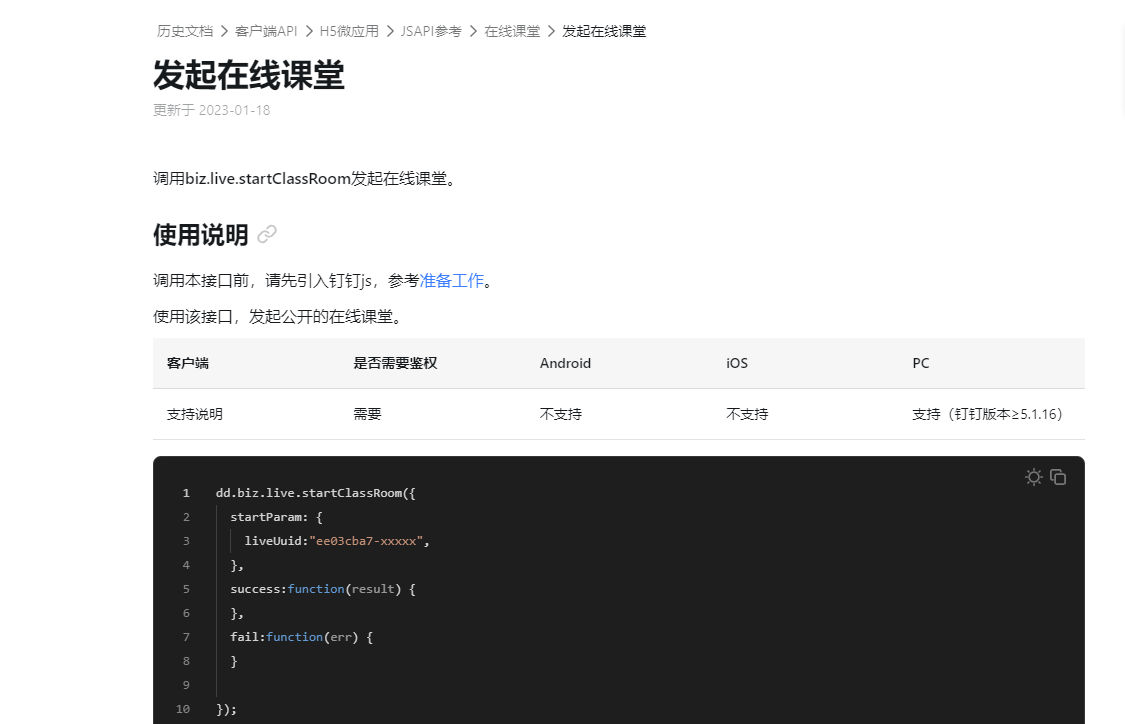This screenshot has height=724, width=1125.
Task: Open H5微应用 breadcrumb
Action: coord(349,31)
